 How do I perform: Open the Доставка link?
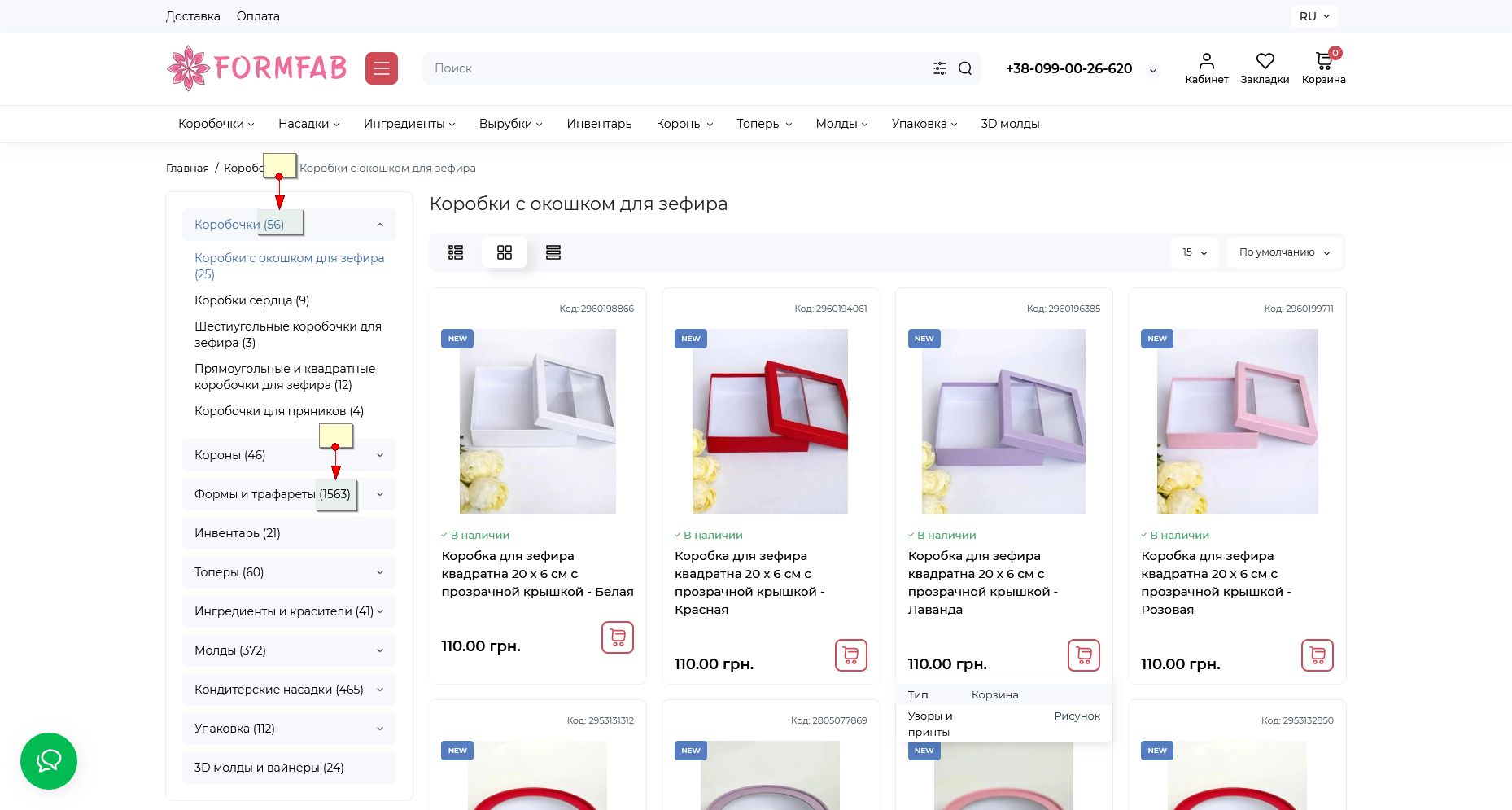click(x=193, y=16)
